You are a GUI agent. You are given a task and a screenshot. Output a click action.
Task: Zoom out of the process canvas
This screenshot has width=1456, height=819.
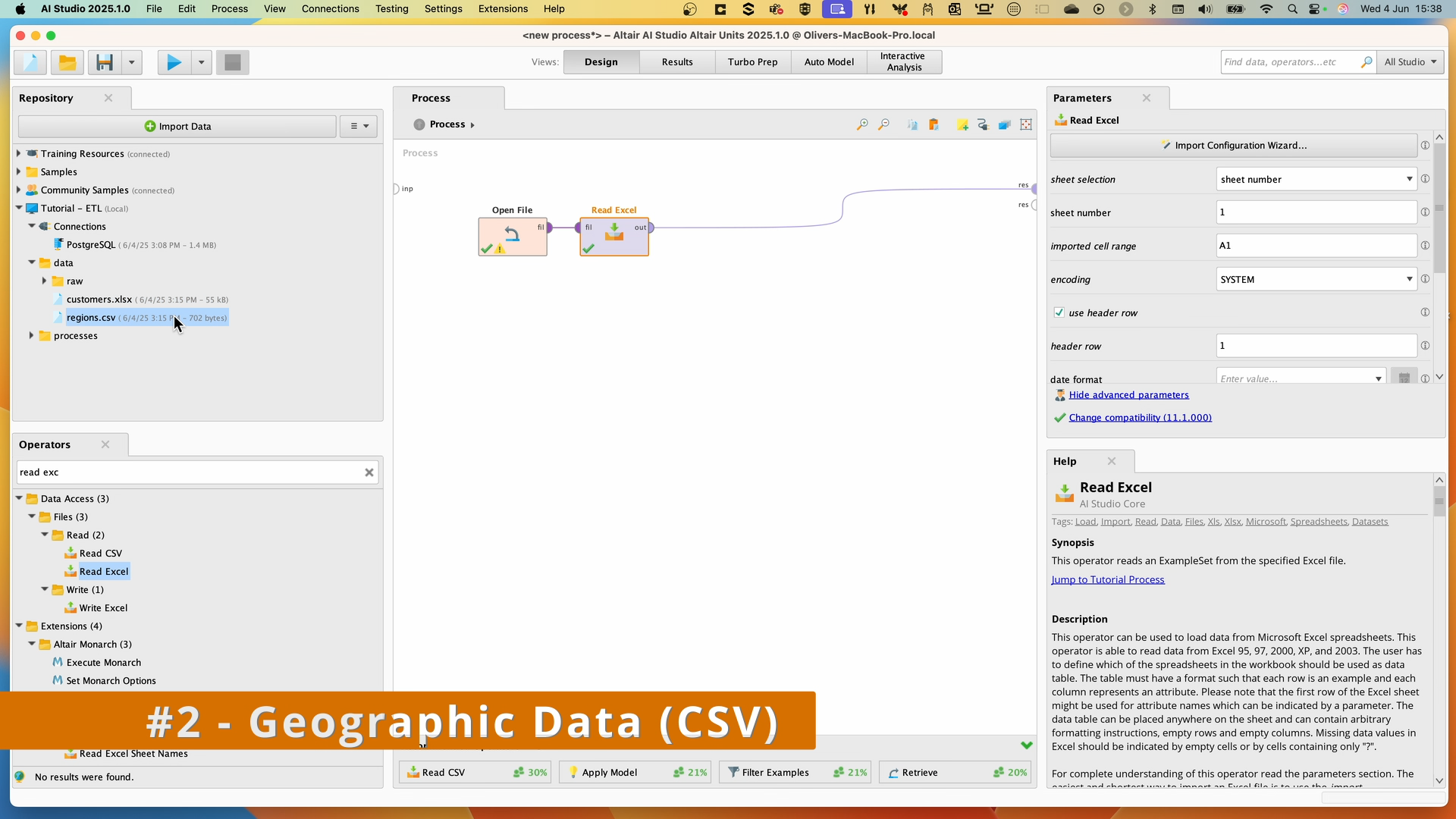[883, 124]
